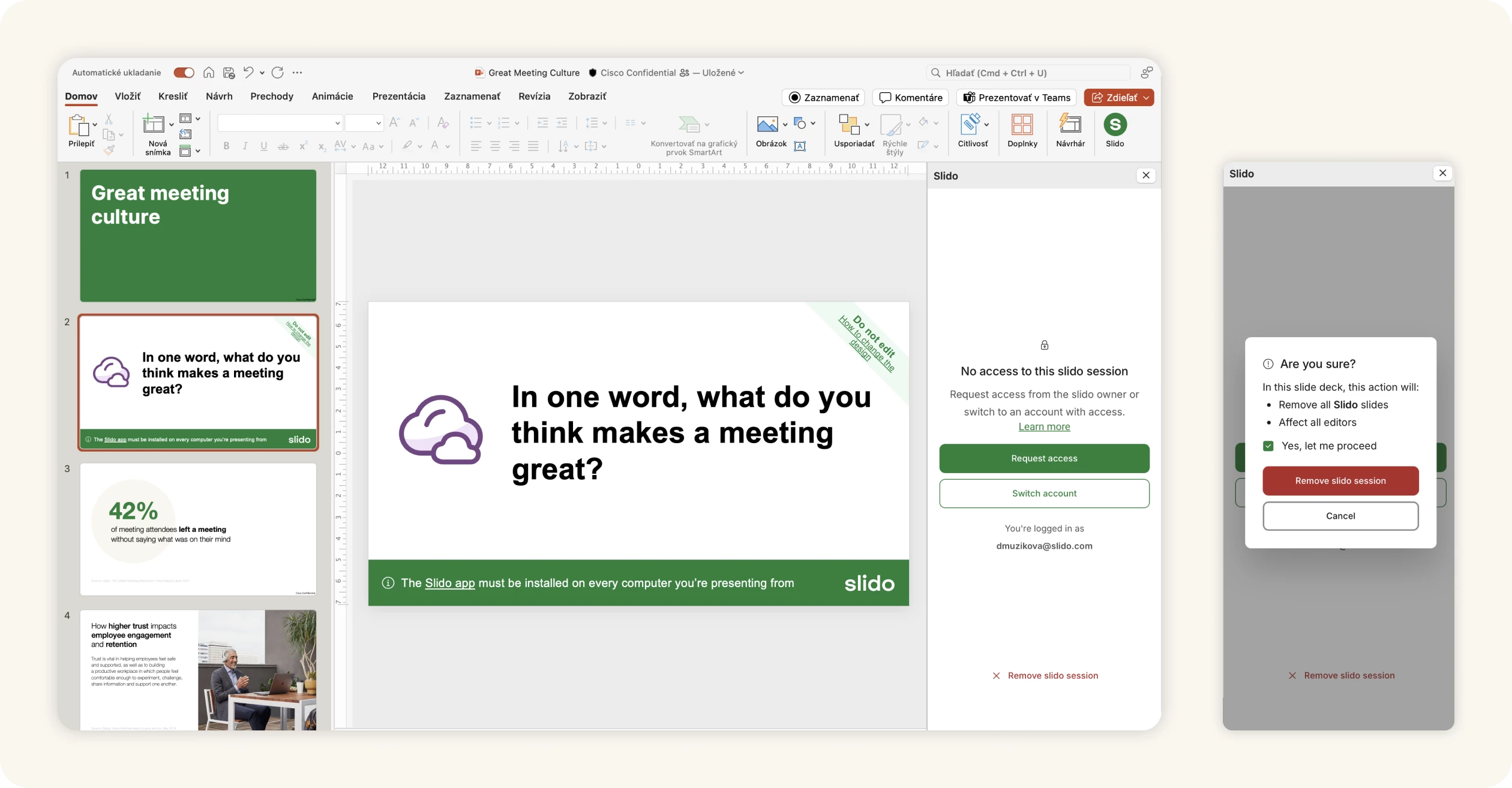Viewport: 1512px width, 788px height.
Task: Click Konvertovať na grafický prvok SmartArt
Action: point(694,136)
